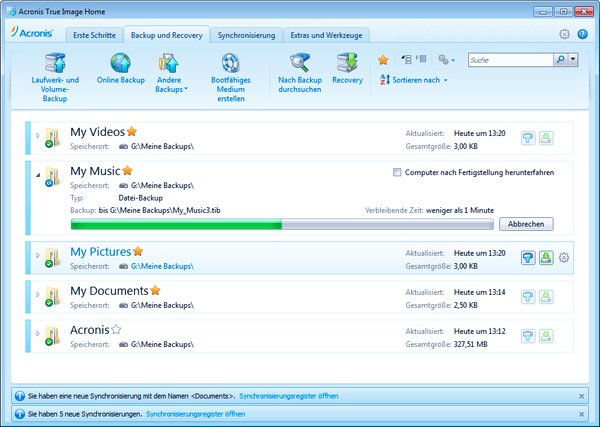Click the Online Backup globe icon
The width and height of the screenshot is (600, 427).
click(x=120, y=64)
